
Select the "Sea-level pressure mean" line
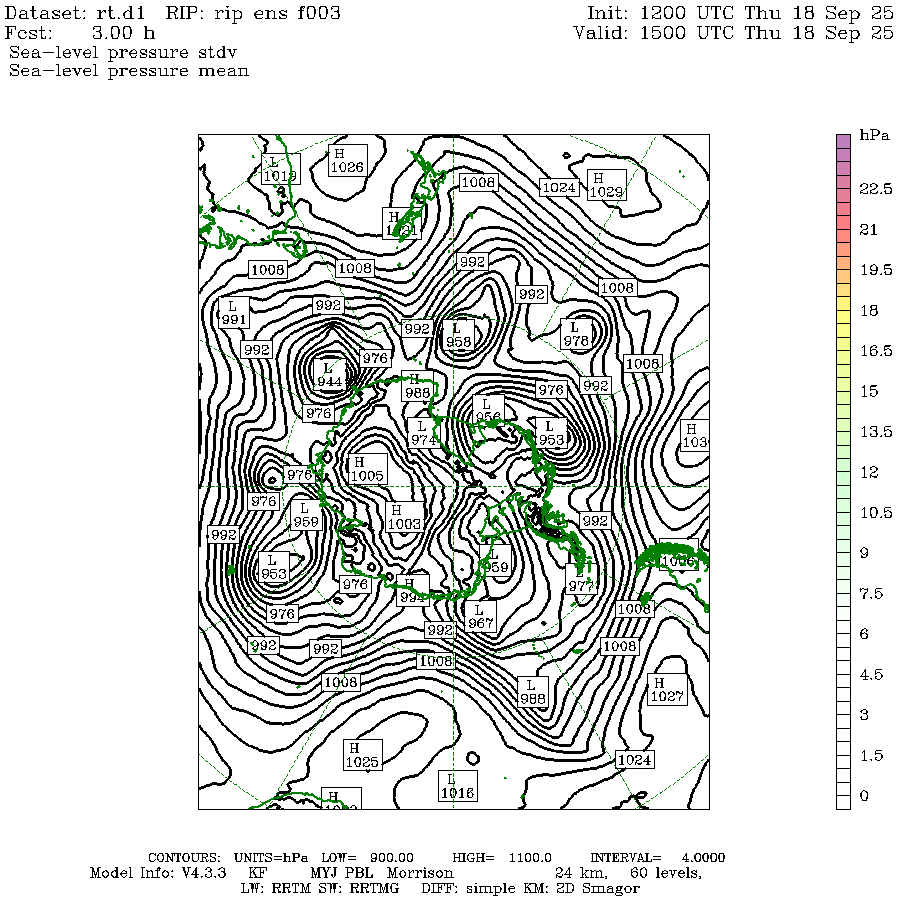click(129, 71)
